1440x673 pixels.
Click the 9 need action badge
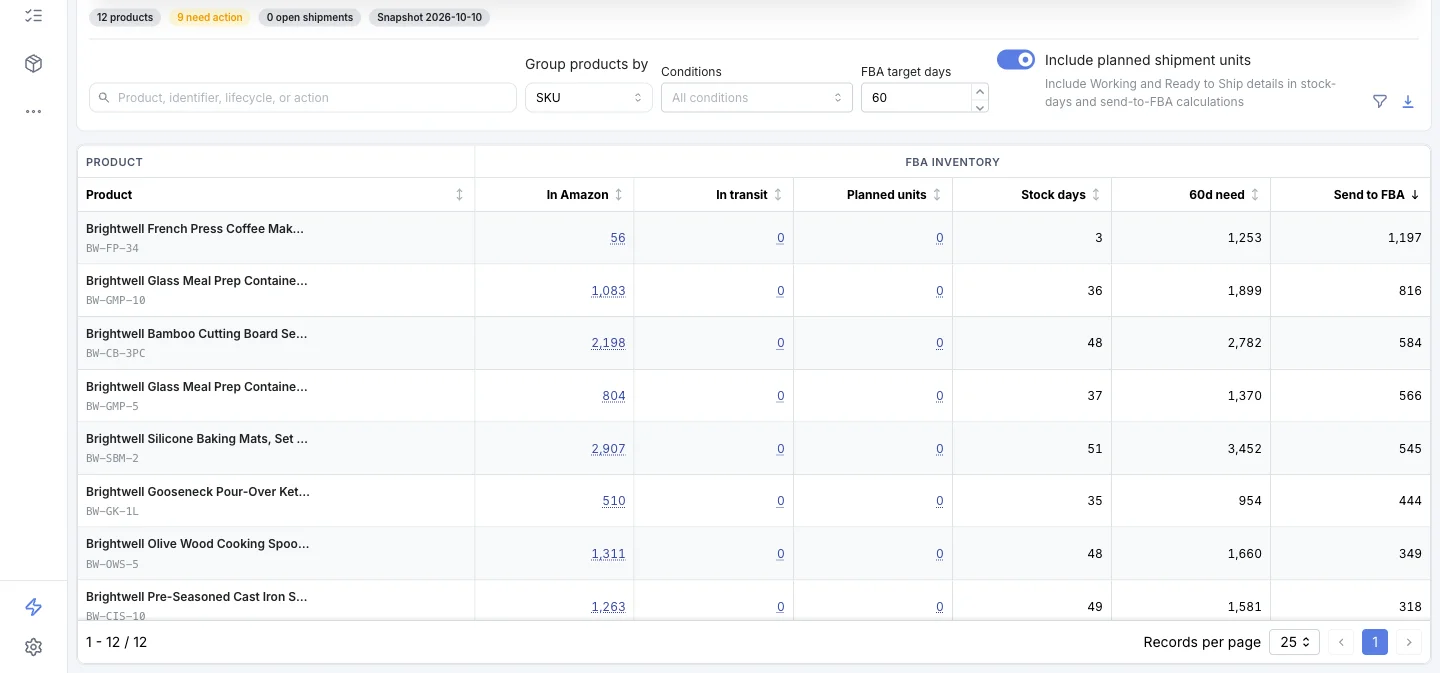(210, 17)
